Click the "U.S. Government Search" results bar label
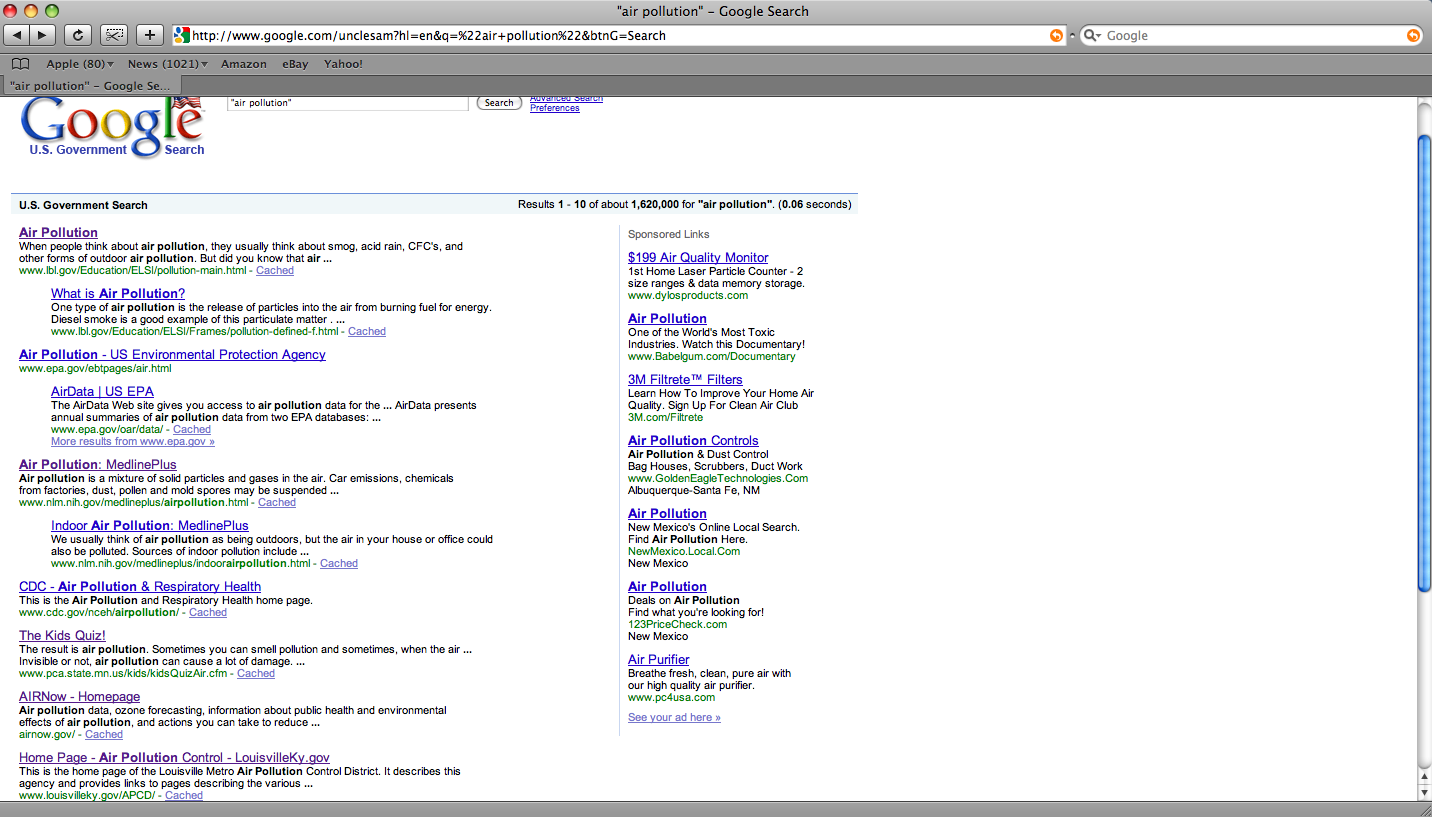The height and width of the screenshot is (817, 1432). [83, 205]
